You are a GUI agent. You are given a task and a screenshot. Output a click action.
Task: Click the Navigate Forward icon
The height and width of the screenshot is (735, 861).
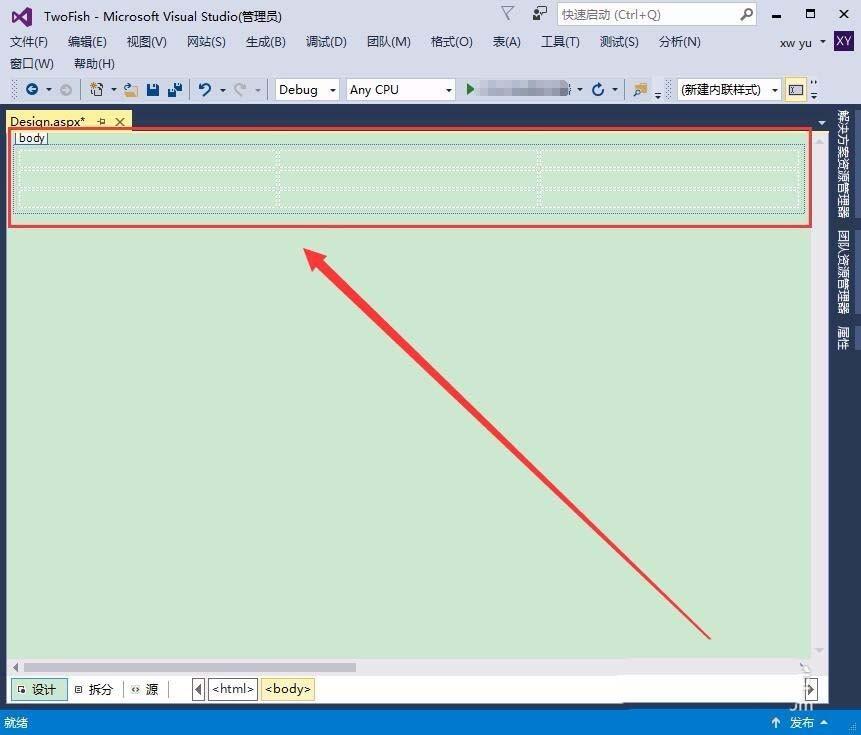click(65, 89)
